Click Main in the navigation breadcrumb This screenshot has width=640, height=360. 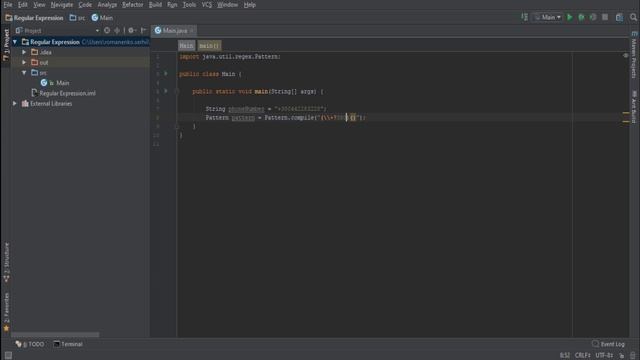tap(102, 18)
